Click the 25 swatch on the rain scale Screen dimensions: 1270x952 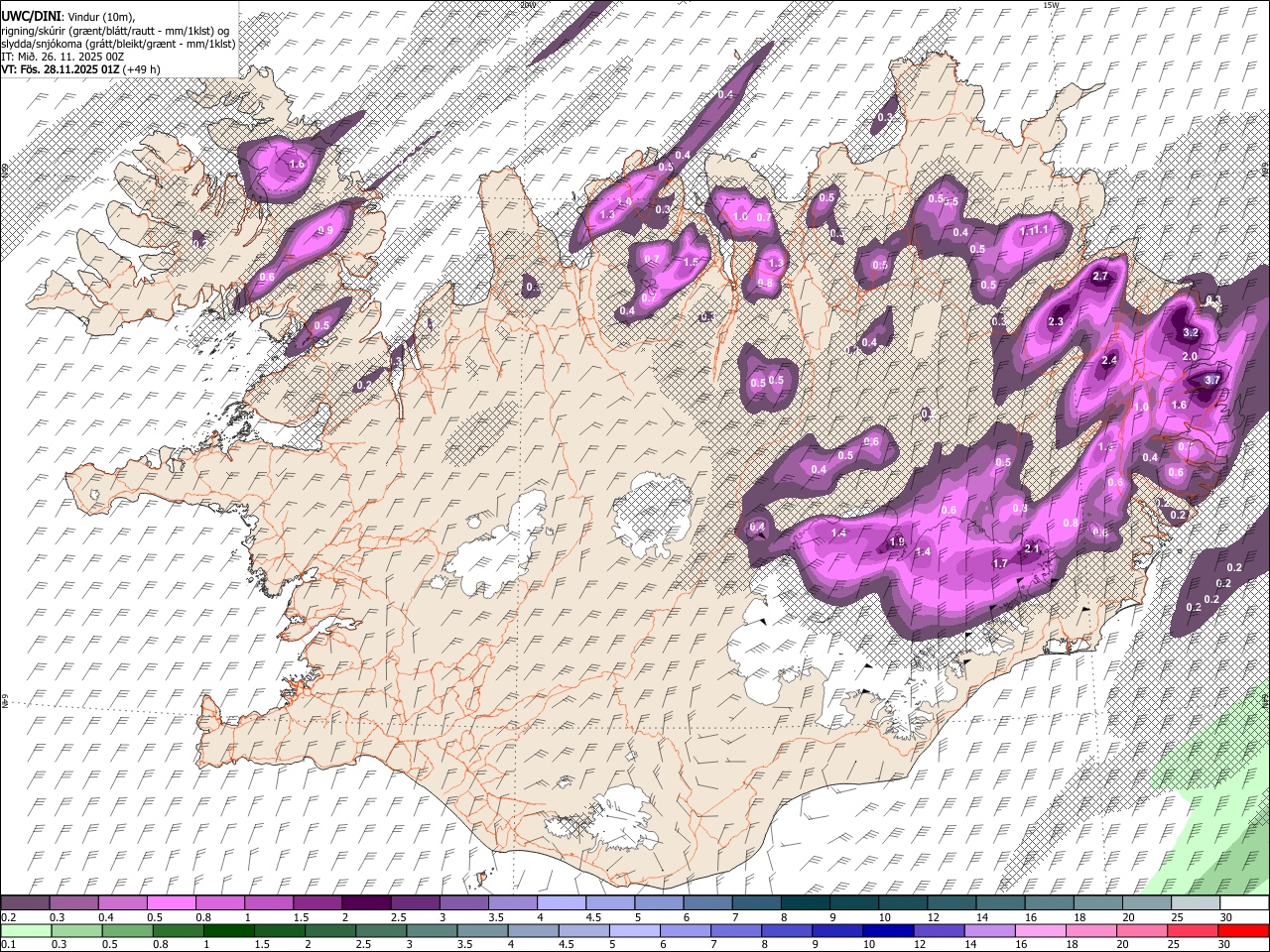[x=1193, y=930]
